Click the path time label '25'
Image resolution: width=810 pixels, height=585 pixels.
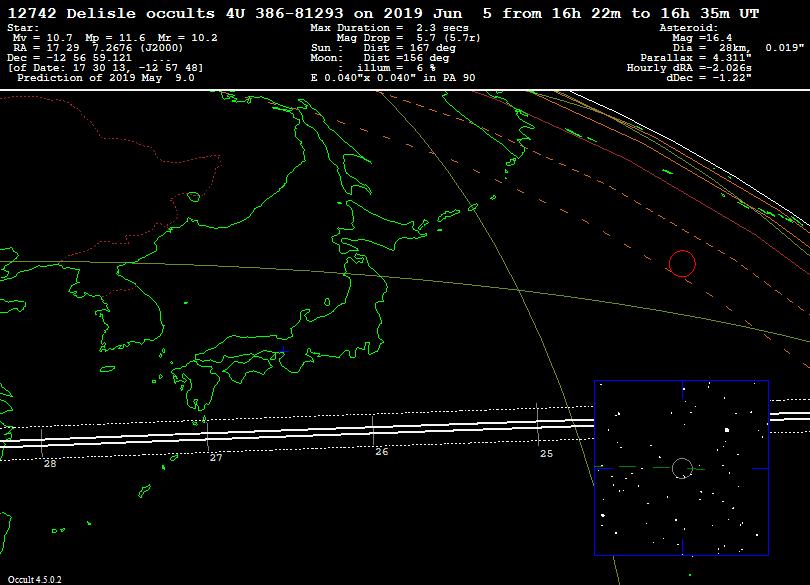(547, 454)
